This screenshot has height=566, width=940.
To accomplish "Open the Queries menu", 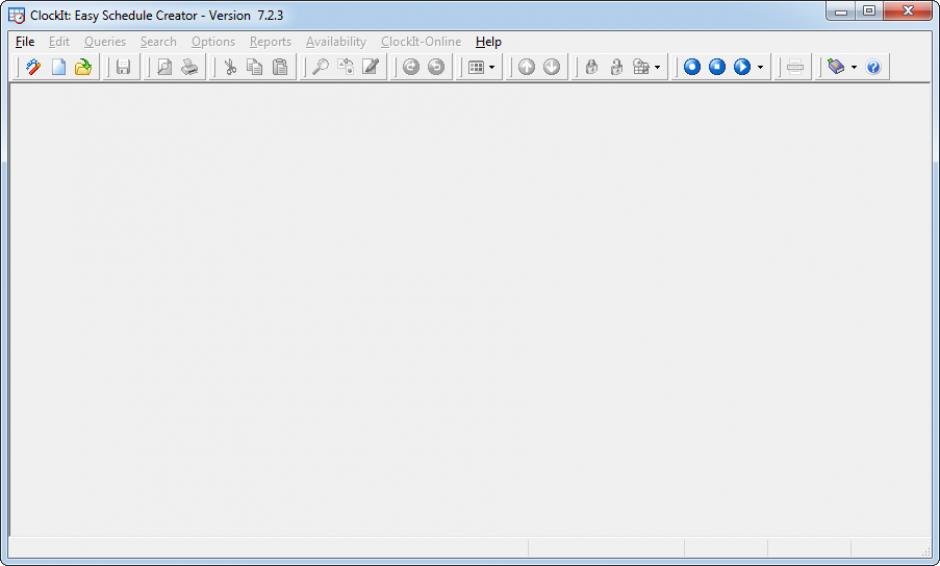I will 105,41.
